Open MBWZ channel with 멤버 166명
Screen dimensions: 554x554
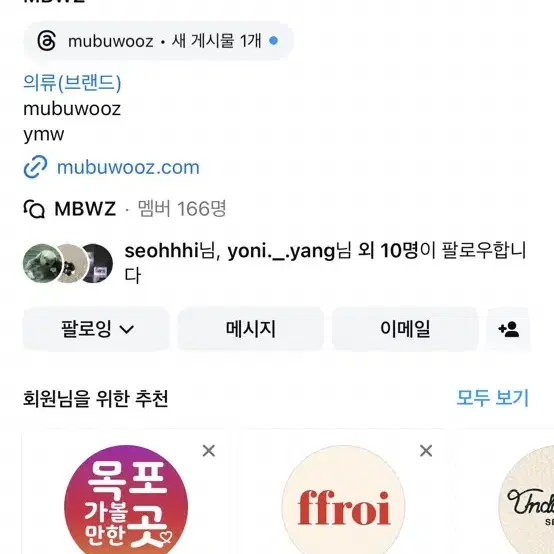point(125,209)
